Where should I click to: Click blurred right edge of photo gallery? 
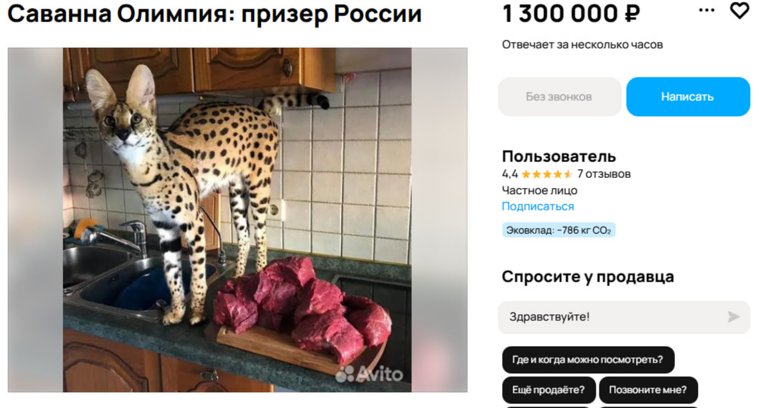click(x=440, y=220)
